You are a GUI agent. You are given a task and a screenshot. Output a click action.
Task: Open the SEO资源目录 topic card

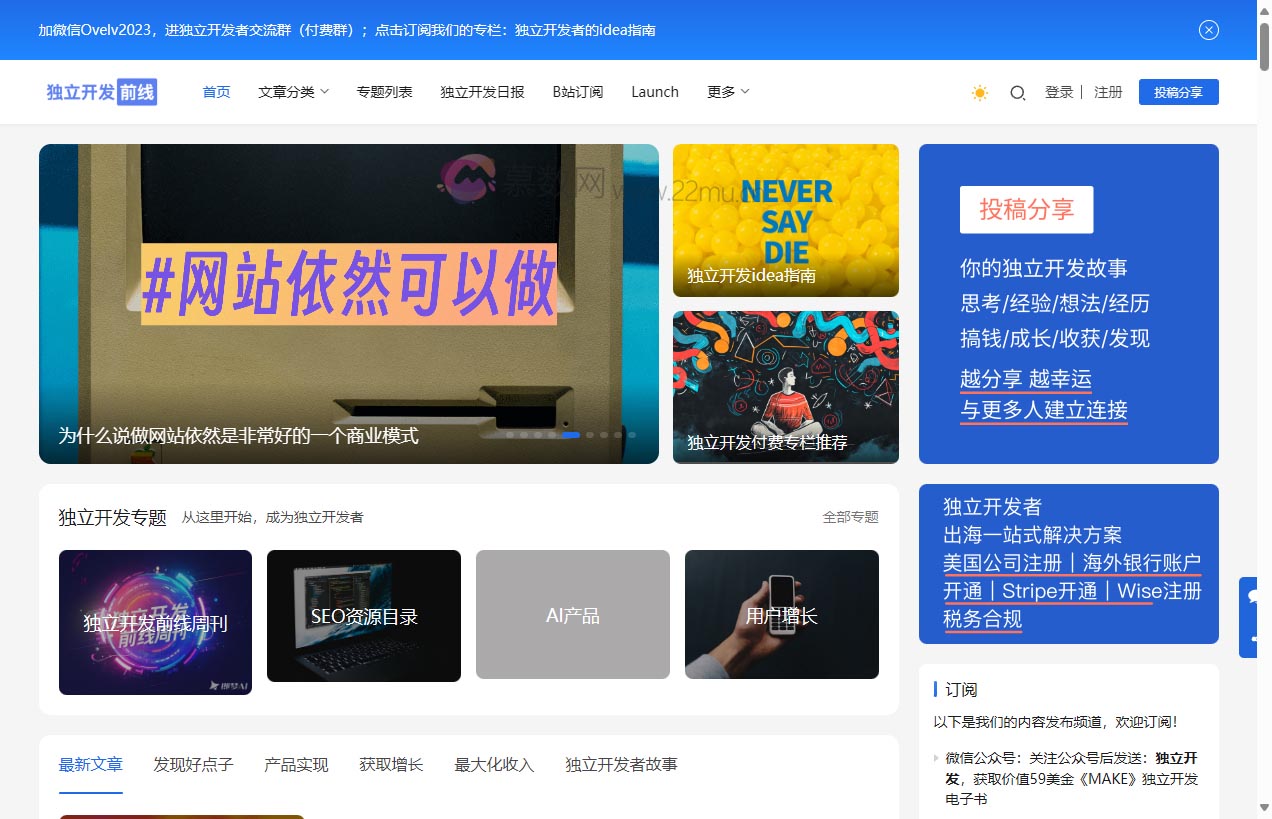point(363,615)
